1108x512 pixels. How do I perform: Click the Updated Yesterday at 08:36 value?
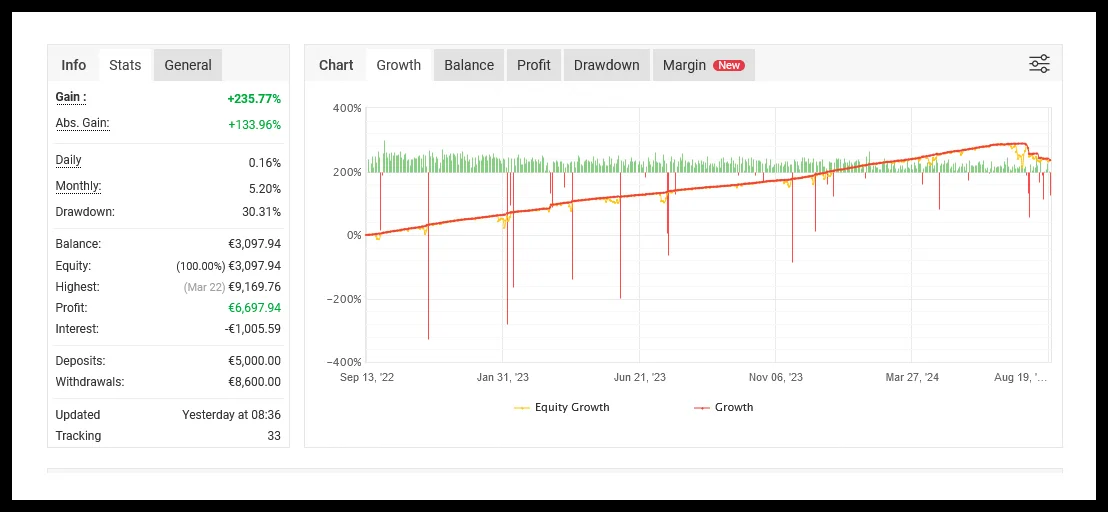point(231,415)
